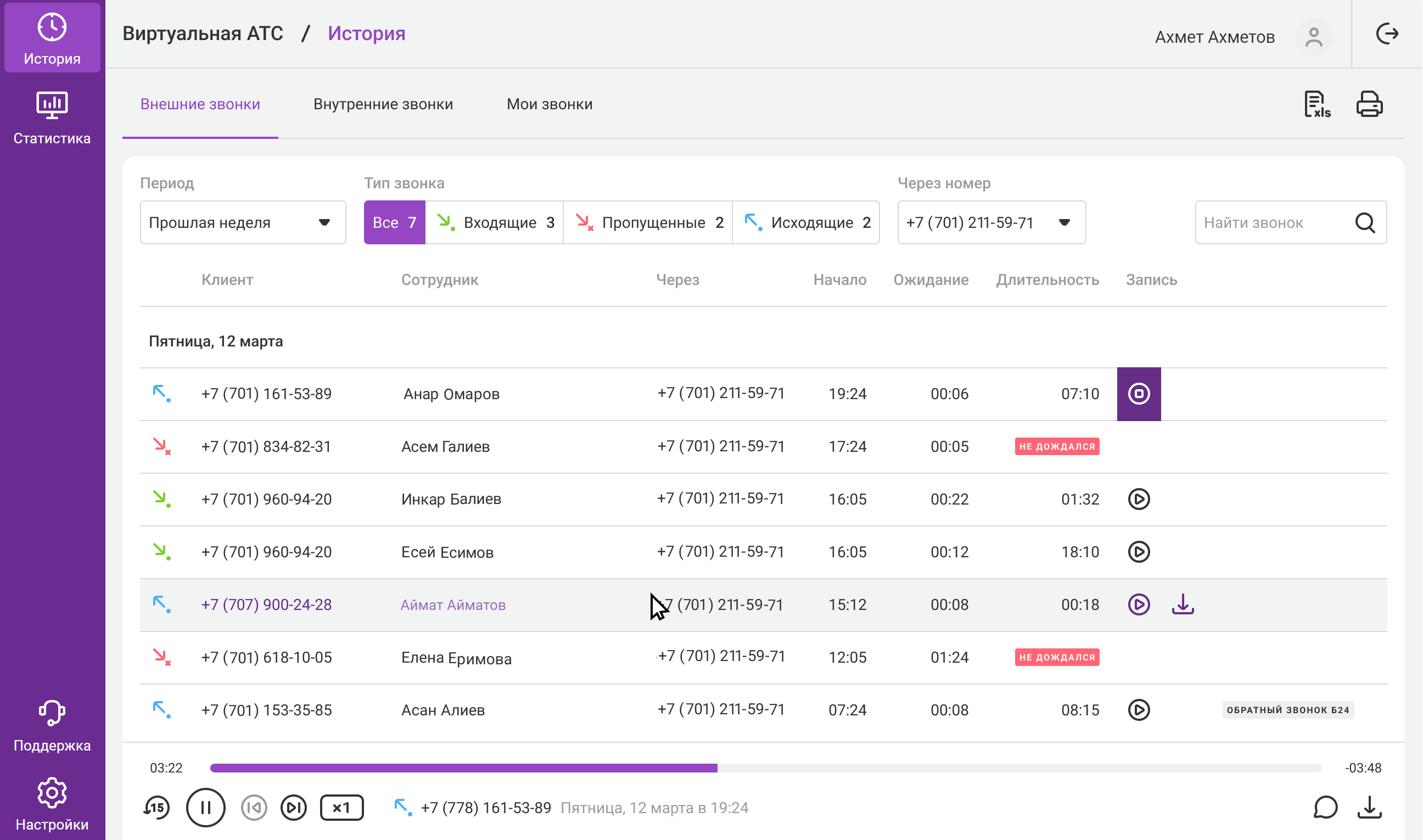
Task: Click the Ахмет Ахметов username
Action: [x=1215, y=37]
